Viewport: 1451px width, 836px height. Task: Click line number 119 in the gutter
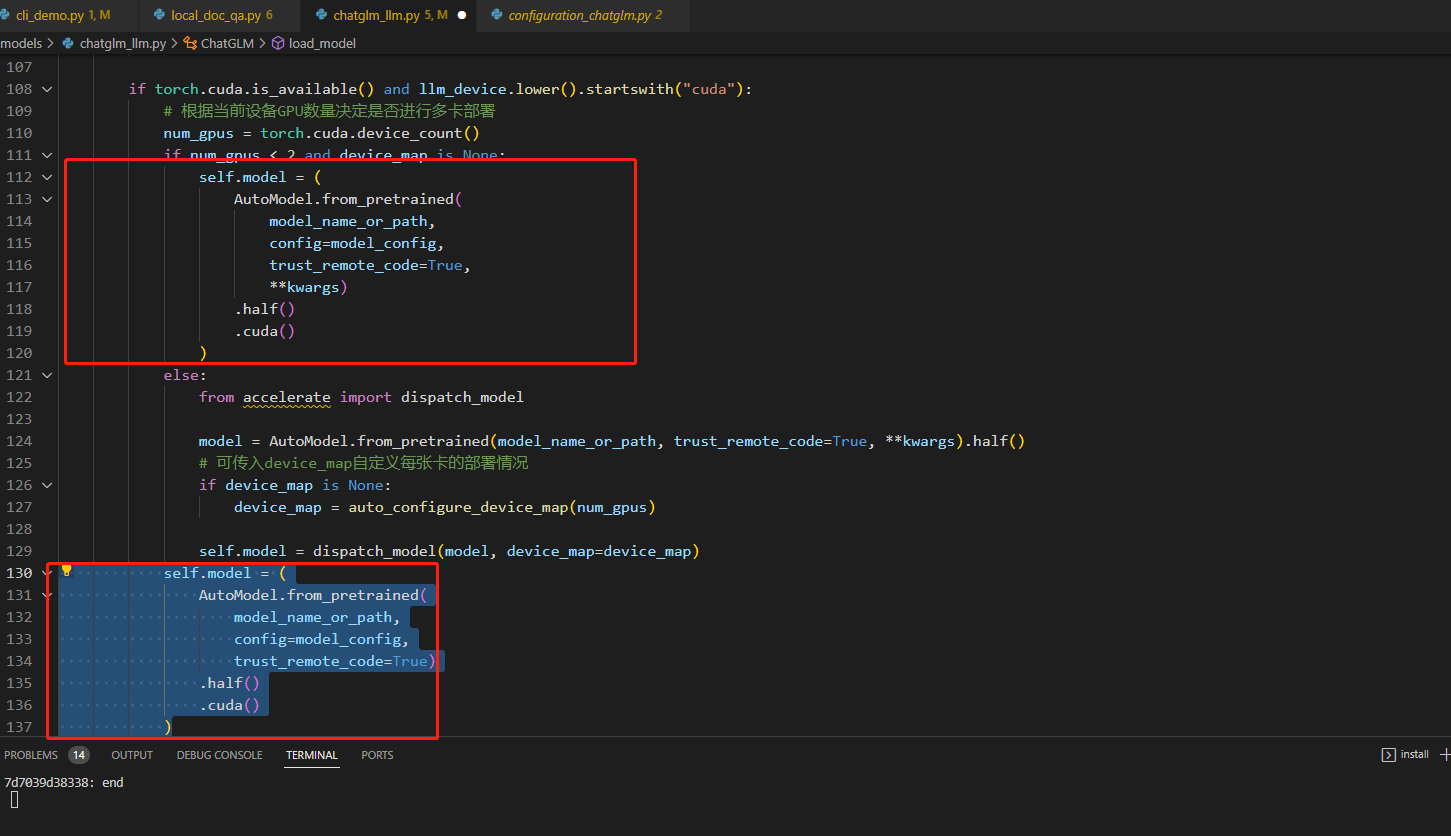(x=19, y=331)
